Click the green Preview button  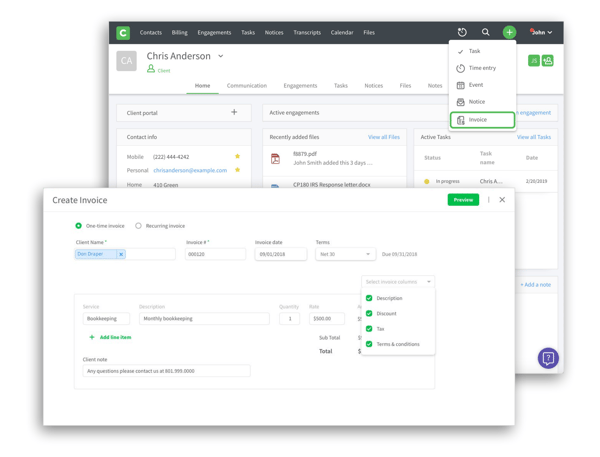pos(463,200)
